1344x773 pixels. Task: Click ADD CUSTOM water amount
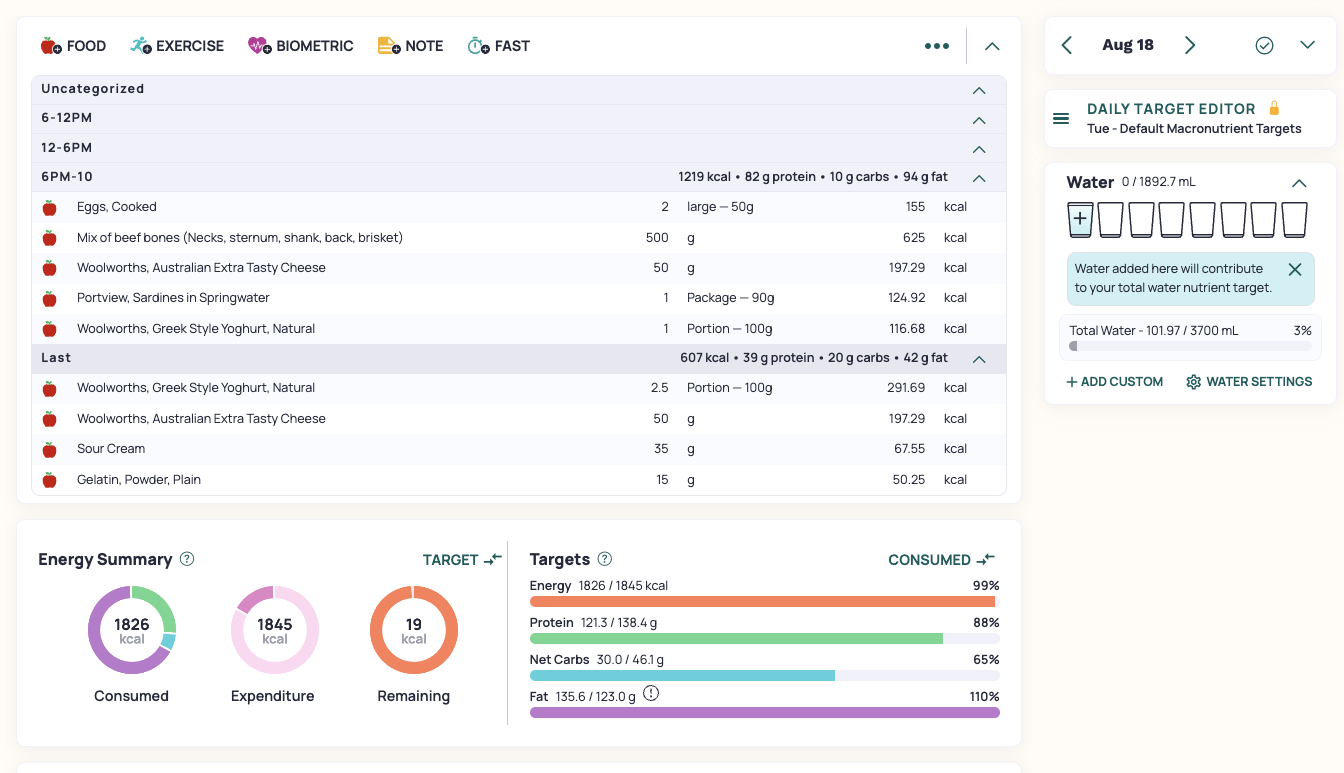pyautogui.click(x=1114, y=382)
